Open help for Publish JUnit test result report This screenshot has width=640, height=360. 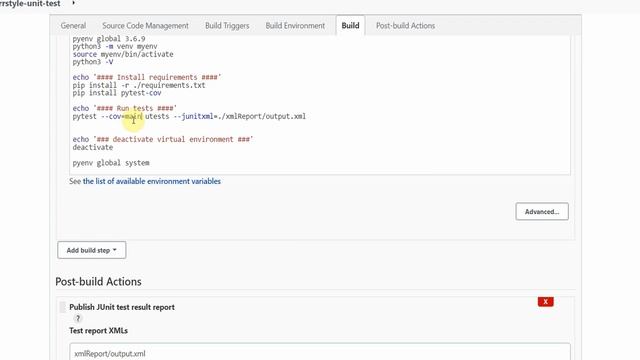(x=78, y=318)
